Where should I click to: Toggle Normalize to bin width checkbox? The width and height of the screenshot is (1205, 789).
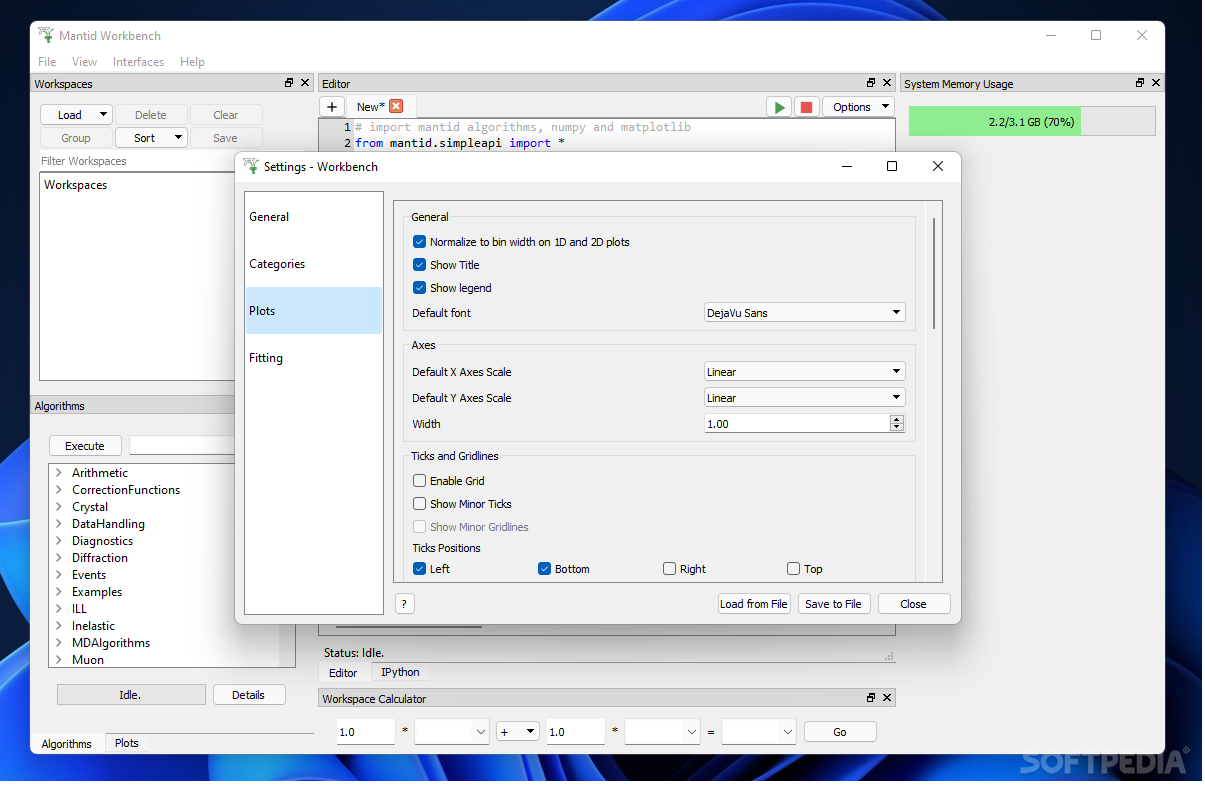click(x=419, y=242)
